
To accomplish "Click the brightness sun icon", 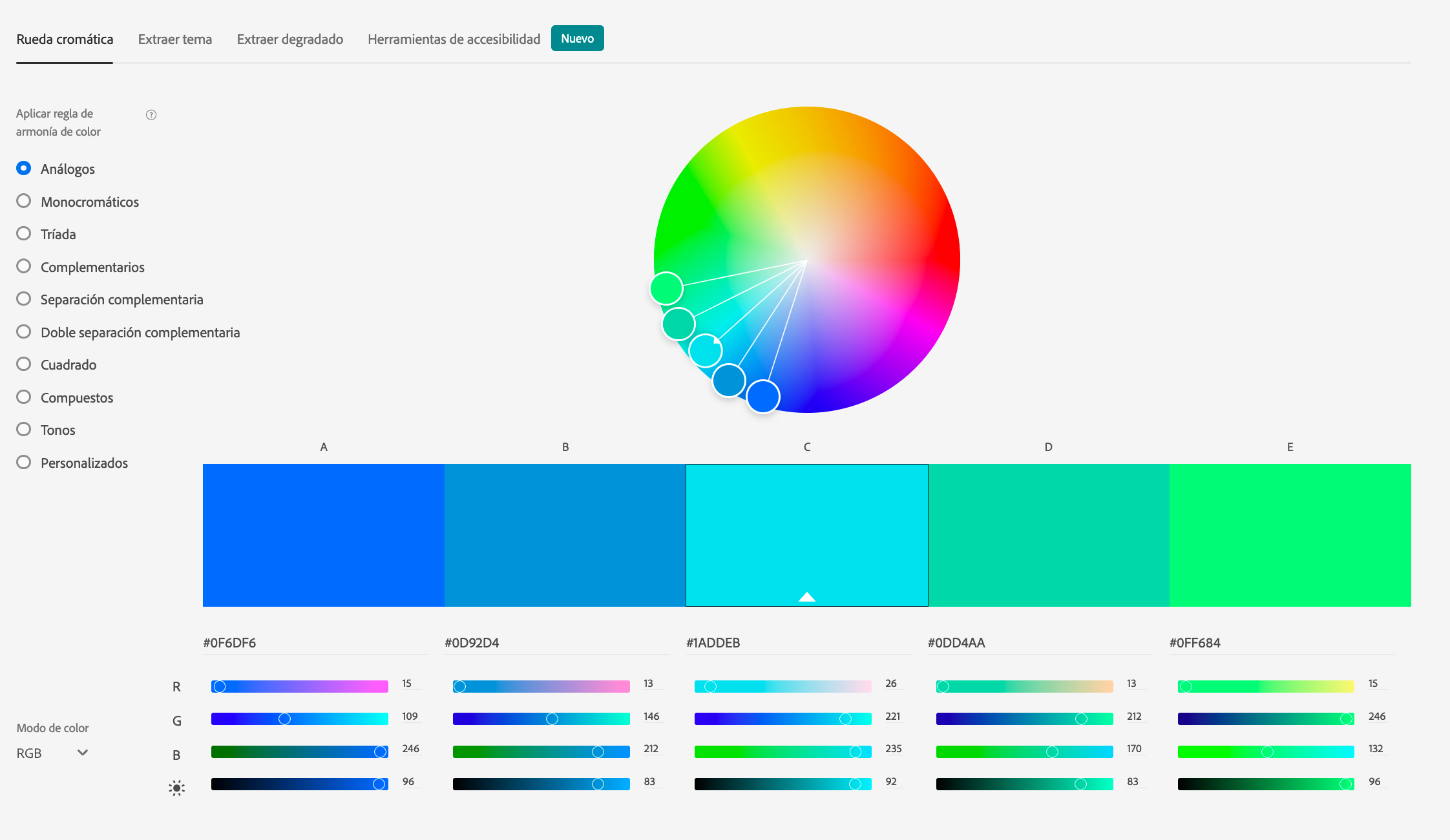I will point(176,788).
